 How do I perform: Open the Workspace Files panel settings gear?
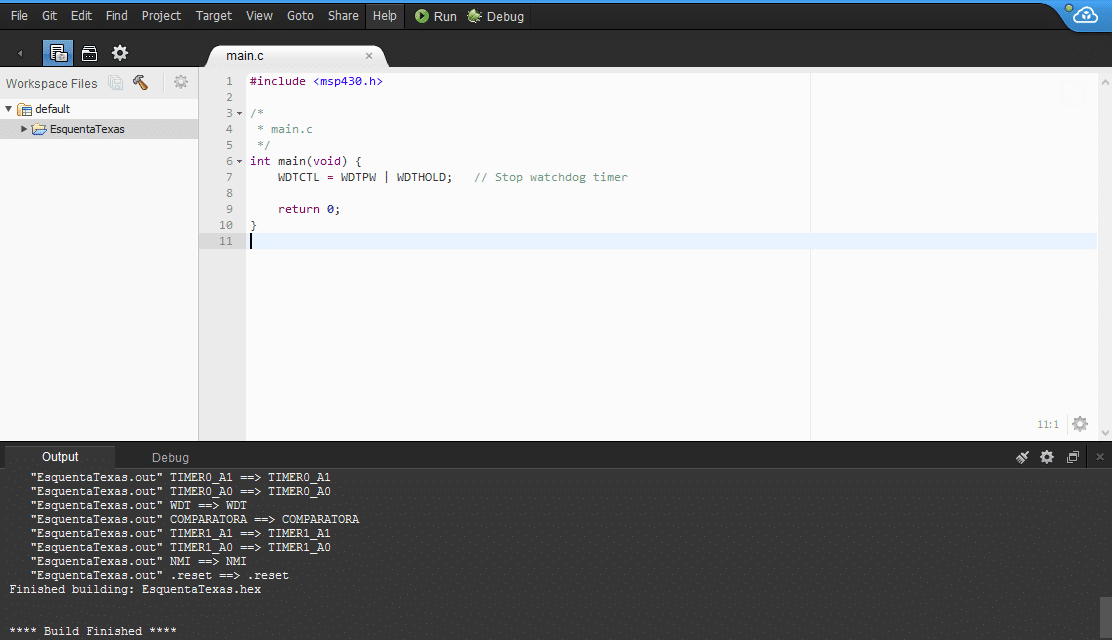click(x=181, y=83)
